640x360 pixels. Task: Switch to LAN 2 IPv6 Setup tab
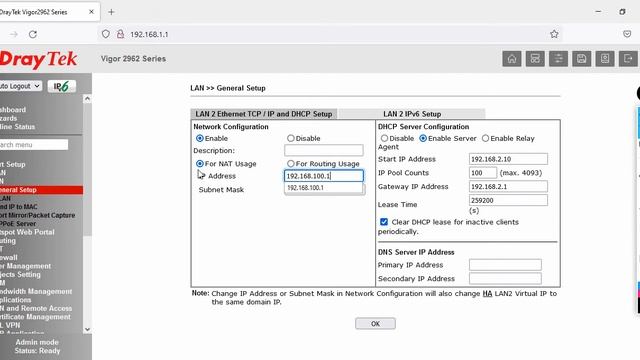pyautogui.click(x=412, y=114)
